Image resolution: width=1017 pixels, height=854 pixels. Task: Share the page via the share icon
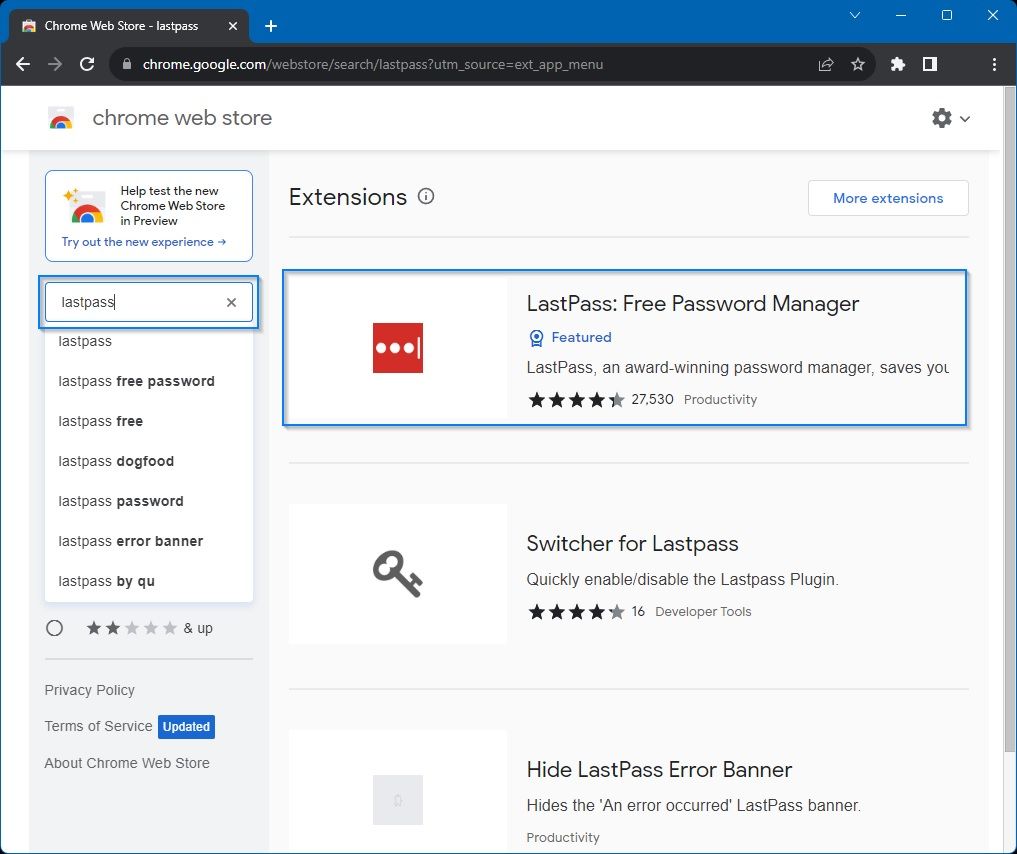tap(826, 64)
